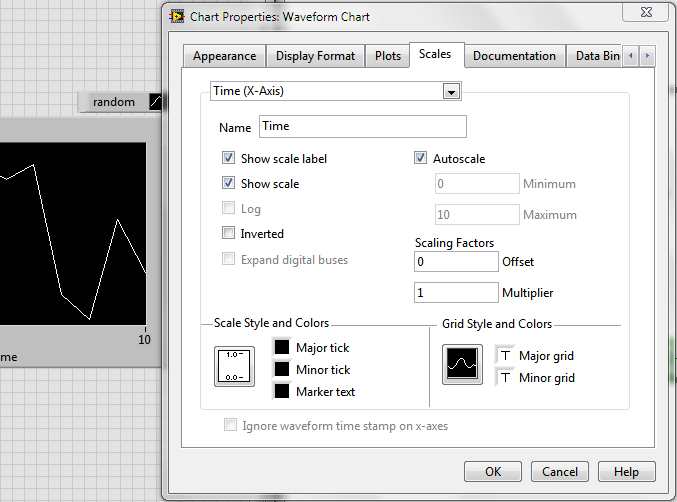Click the Scaling Factors heading
677x502 pixels.
pos(454,243)
